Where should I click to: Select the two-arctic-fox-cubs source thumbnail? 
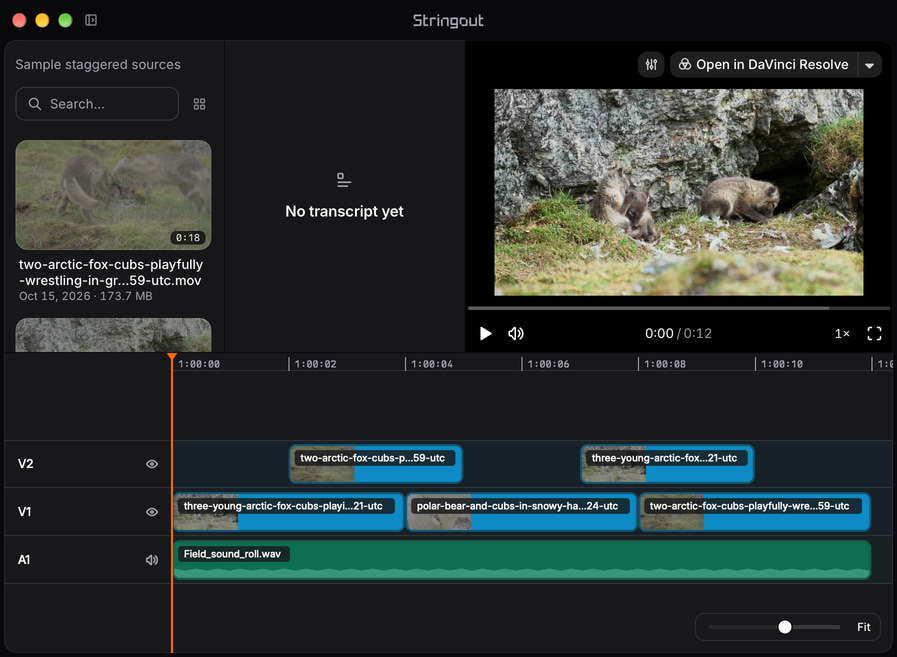pos(113,195)
